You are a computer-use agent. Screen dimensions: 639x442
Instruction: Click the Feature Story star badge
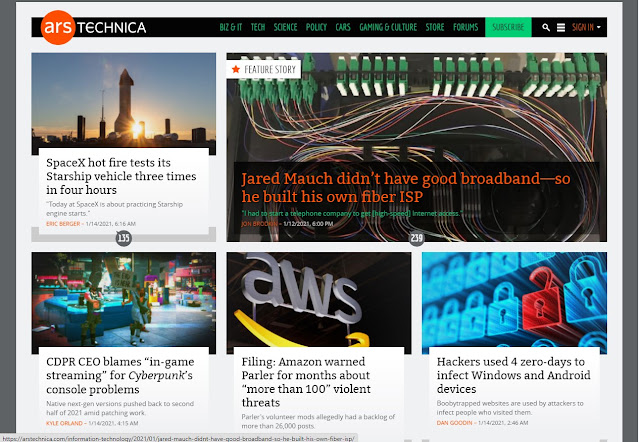[x=264, y=69]
